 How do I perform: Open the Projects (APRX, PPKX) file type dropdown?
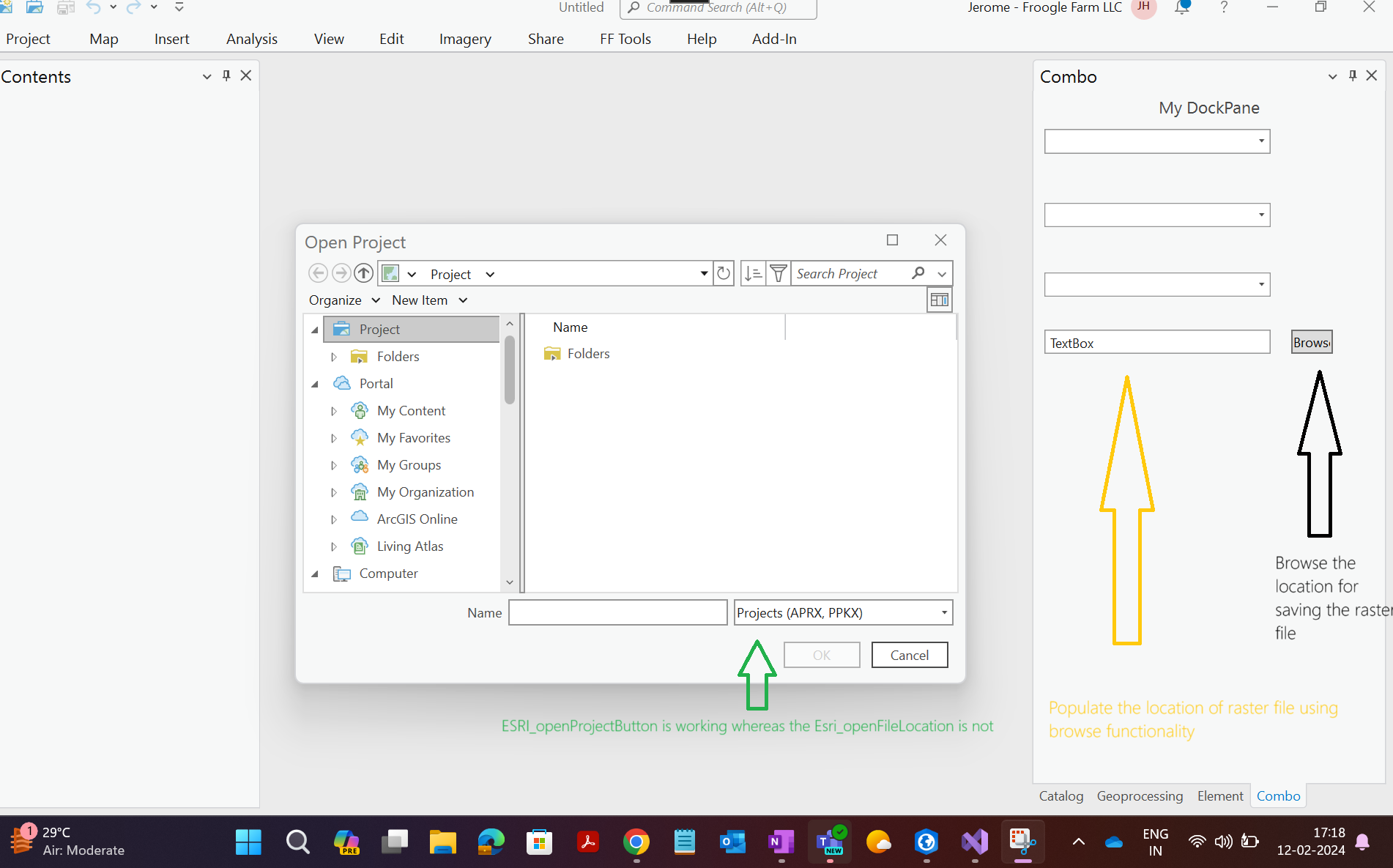(x=843, y=612)
